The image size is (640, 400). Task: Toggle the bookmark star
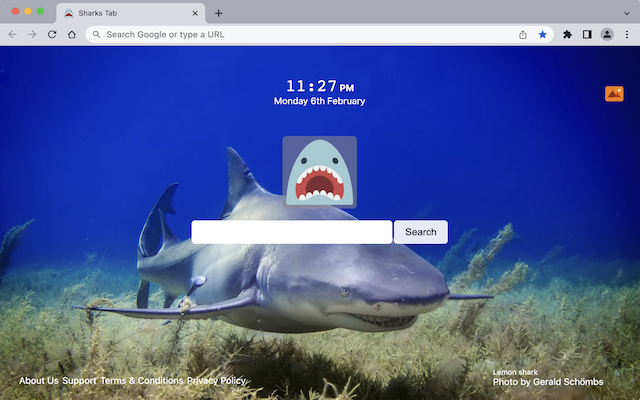(x=542, y=35)
